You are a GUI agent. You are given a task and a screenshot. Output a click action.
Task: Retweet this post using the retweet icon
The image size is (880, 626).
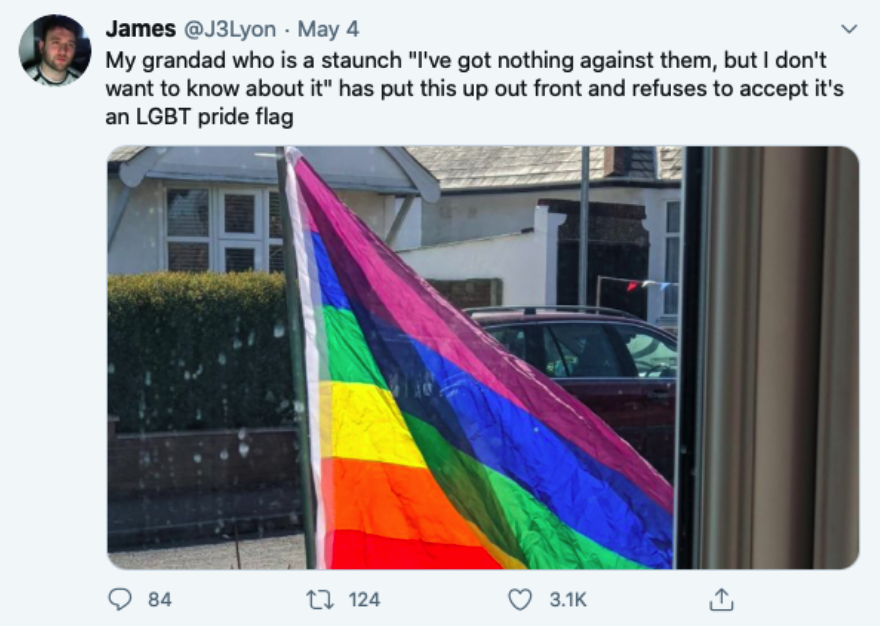point(320,599)
